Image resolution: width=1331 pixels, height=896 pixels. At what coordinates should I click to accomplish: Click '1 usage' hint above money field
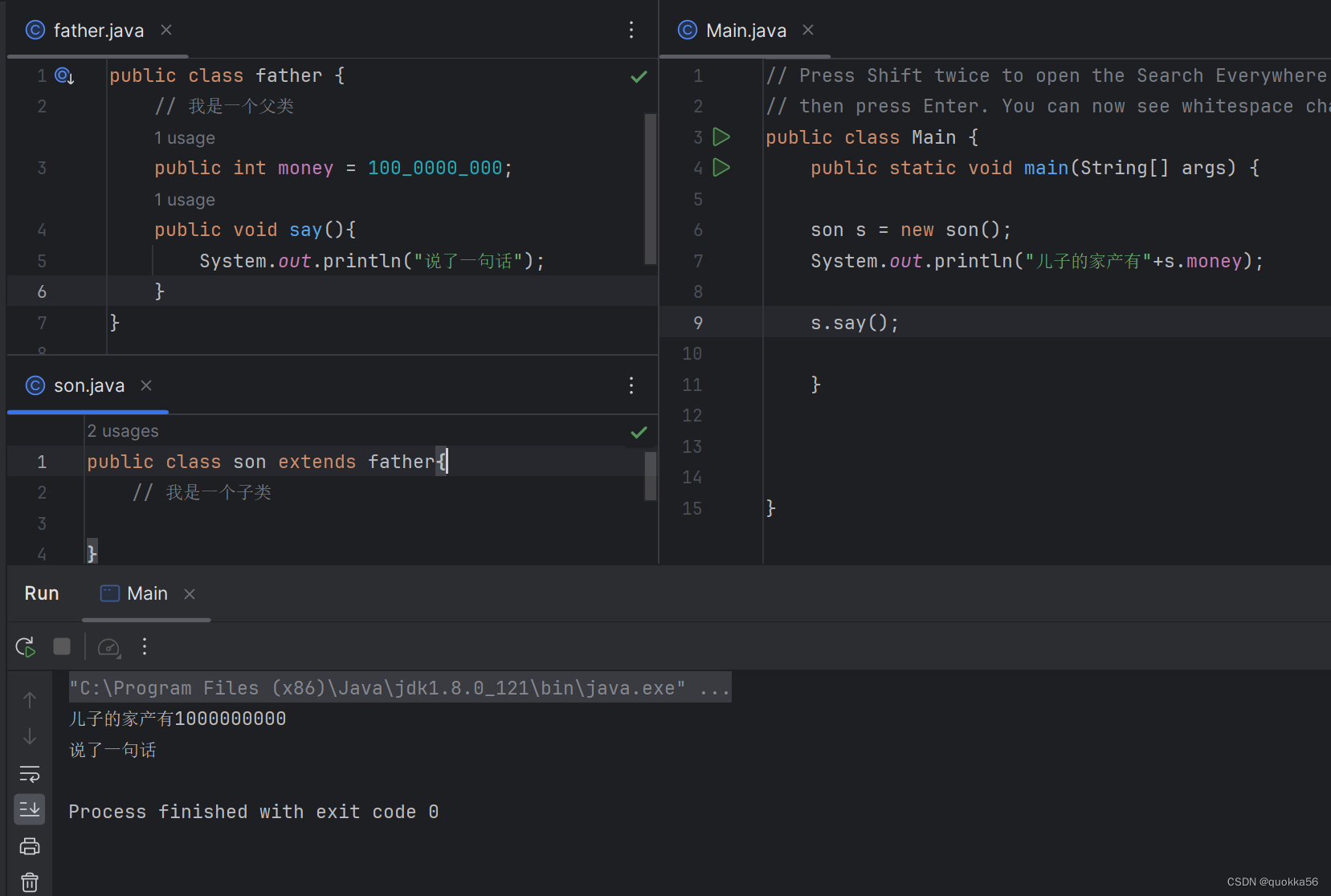(x=185, y=138)
